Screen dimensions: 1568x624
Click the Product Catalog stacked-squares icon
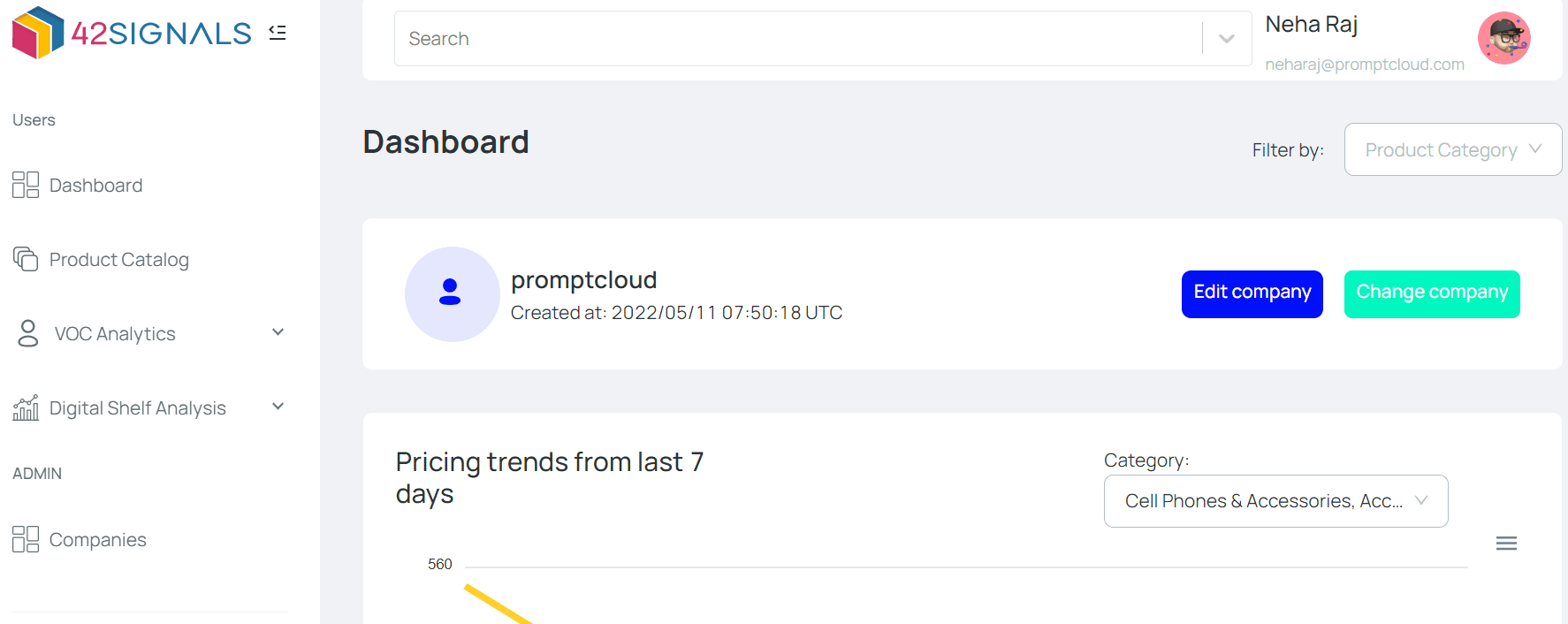(x=26, y=259)
